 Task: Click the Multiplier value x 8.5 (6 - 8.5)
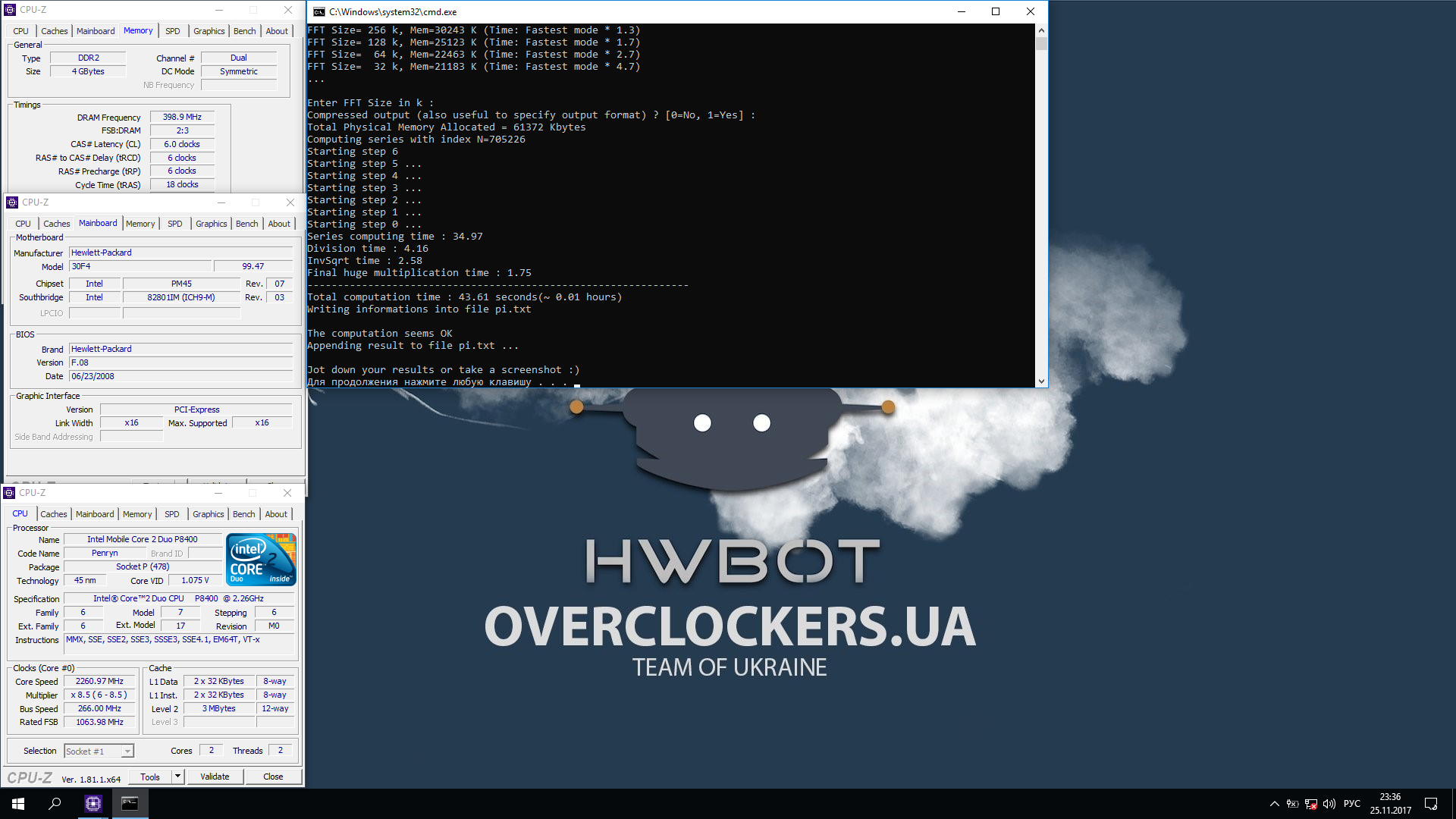pyautogui.click(x=99, y=695)
